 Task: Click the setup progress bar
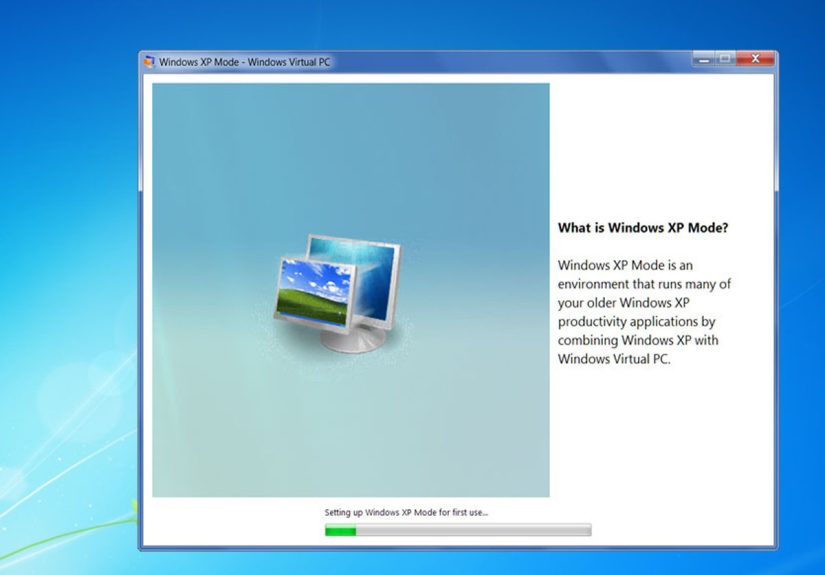coord(458,530)
